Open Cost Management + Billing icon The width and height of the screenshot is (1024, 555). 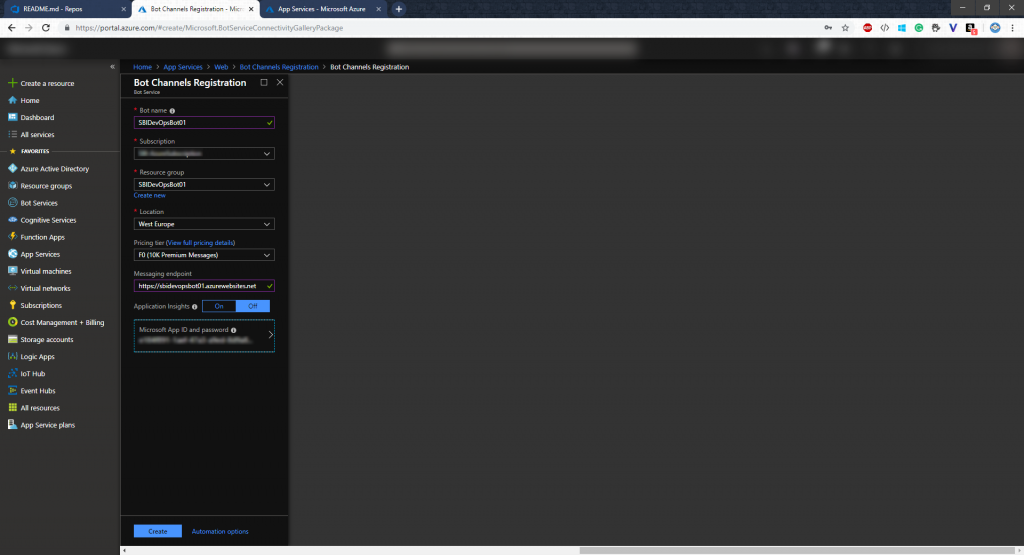pyautogui.click(x=12, y=322)
